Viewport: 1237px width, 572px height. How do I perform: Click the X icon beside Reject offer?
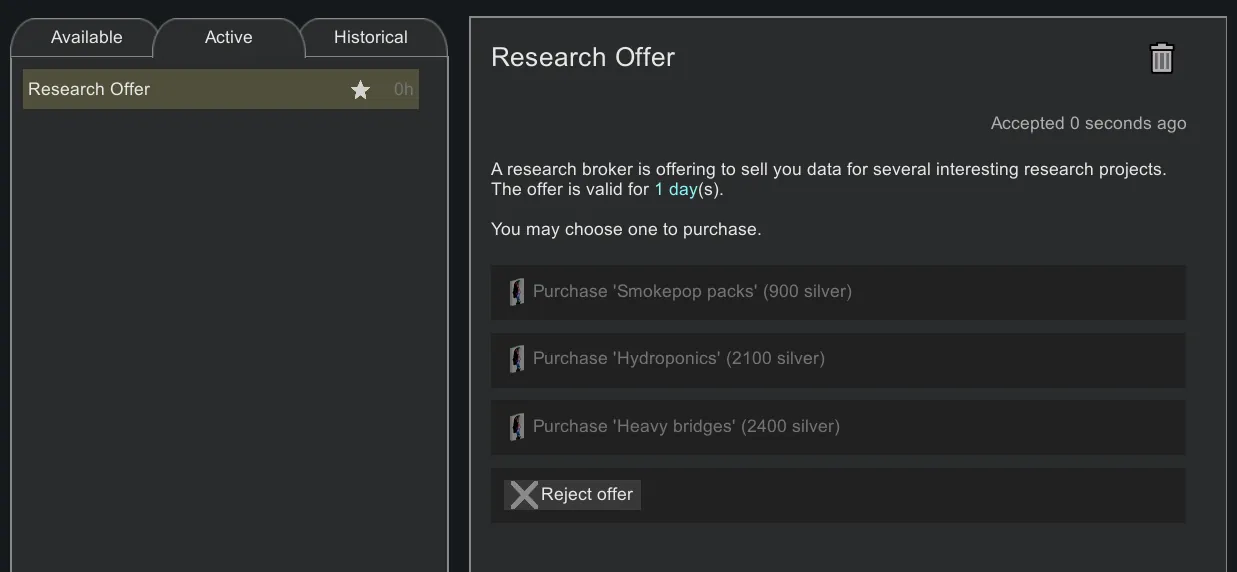[x=524, y=495]
